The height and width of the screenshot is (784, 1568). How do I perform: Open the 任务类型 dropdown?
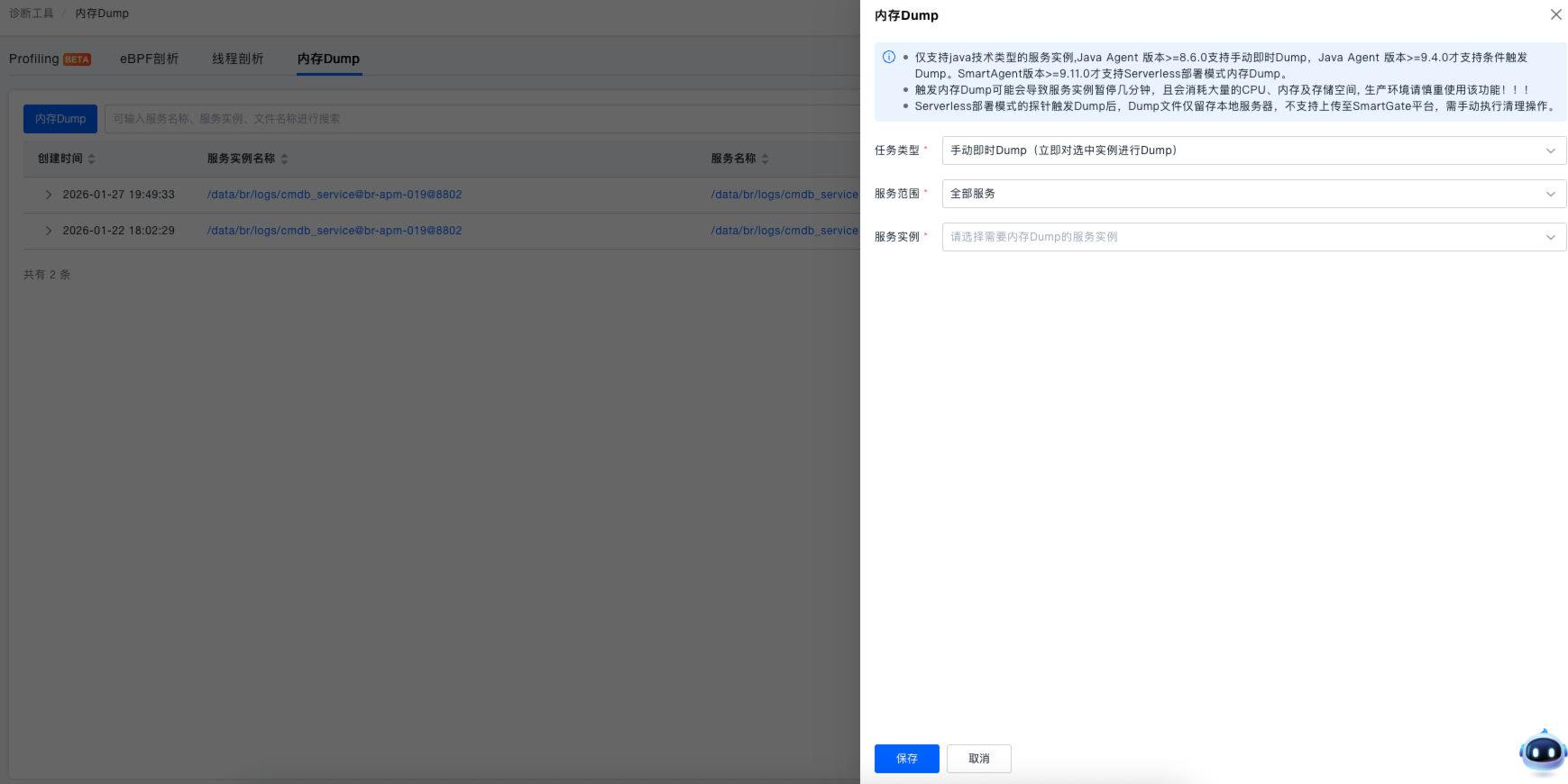[x=1253, y=150]
